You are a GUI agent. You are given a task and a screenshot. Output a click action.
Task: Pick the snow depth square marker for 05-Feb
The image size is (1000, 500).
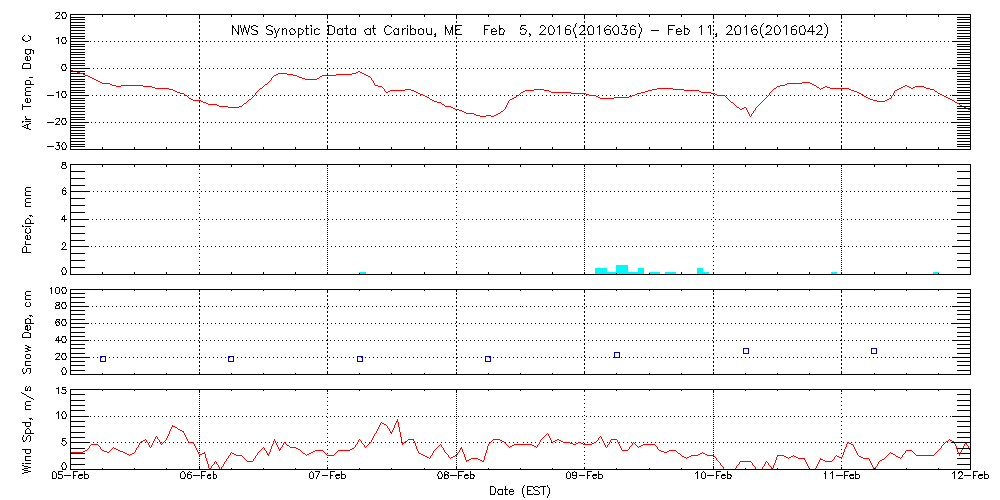coord(103,359)
